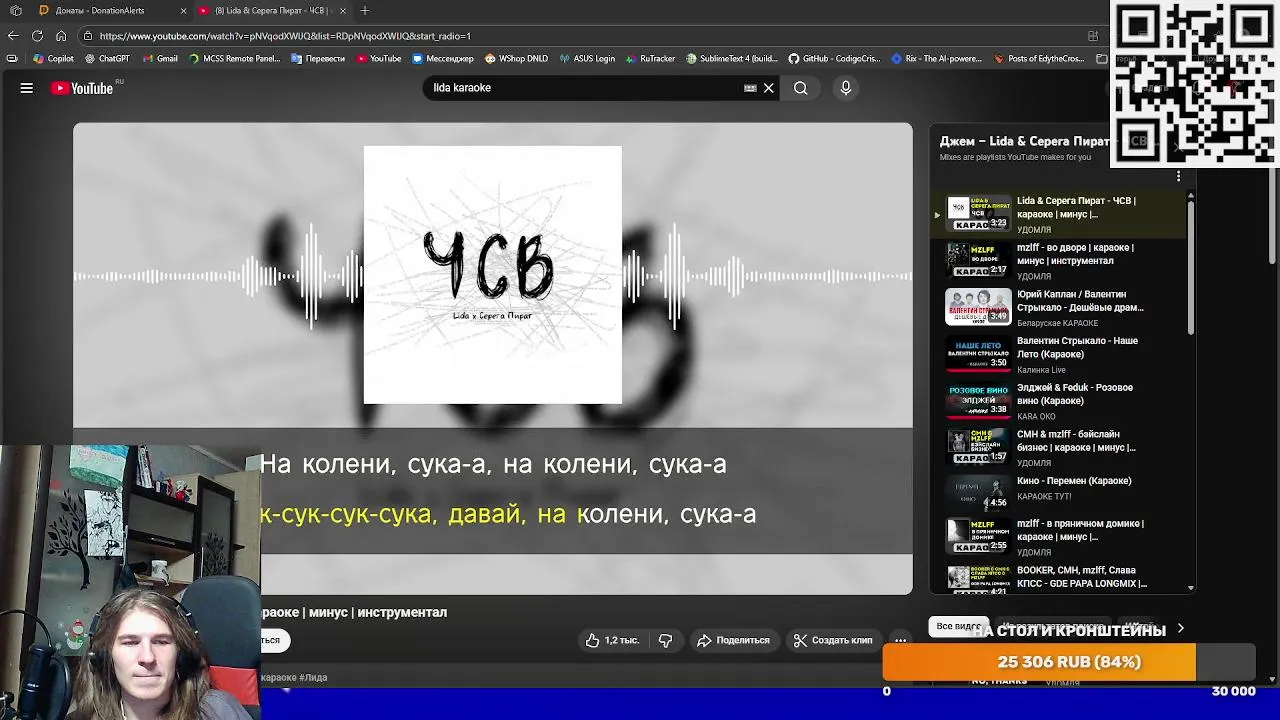Click the search magnifier button
1280x720 pixels.
point(801,88)
